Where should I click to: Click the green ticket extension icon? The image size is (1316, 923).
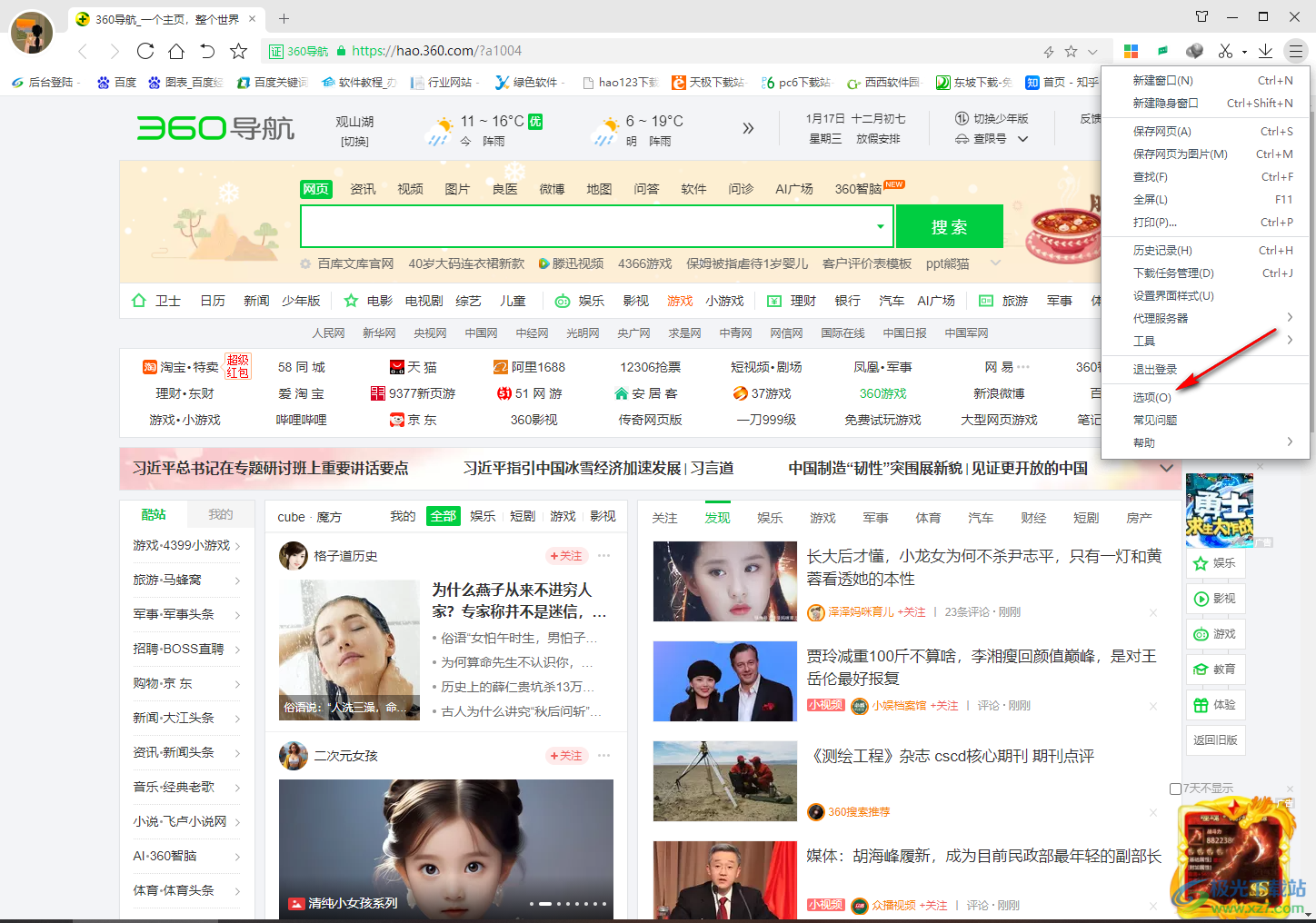pyautogui.click(x=1162, y=51)
